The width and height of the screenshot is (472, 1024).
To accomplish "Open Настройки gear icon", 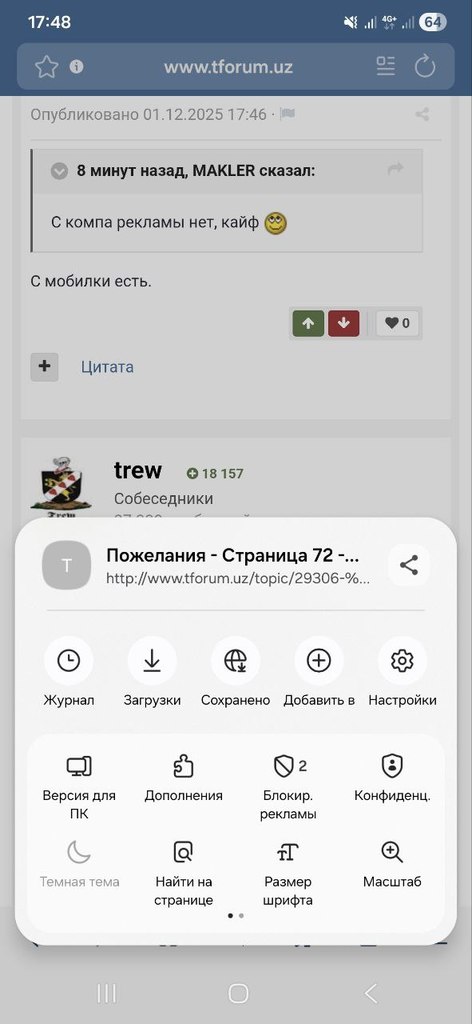I will click(402, 662).
